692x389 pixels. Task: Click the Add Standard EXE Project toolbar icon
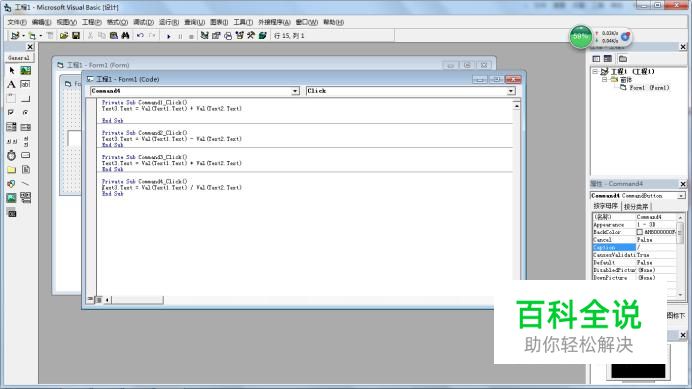pos(15,36)
